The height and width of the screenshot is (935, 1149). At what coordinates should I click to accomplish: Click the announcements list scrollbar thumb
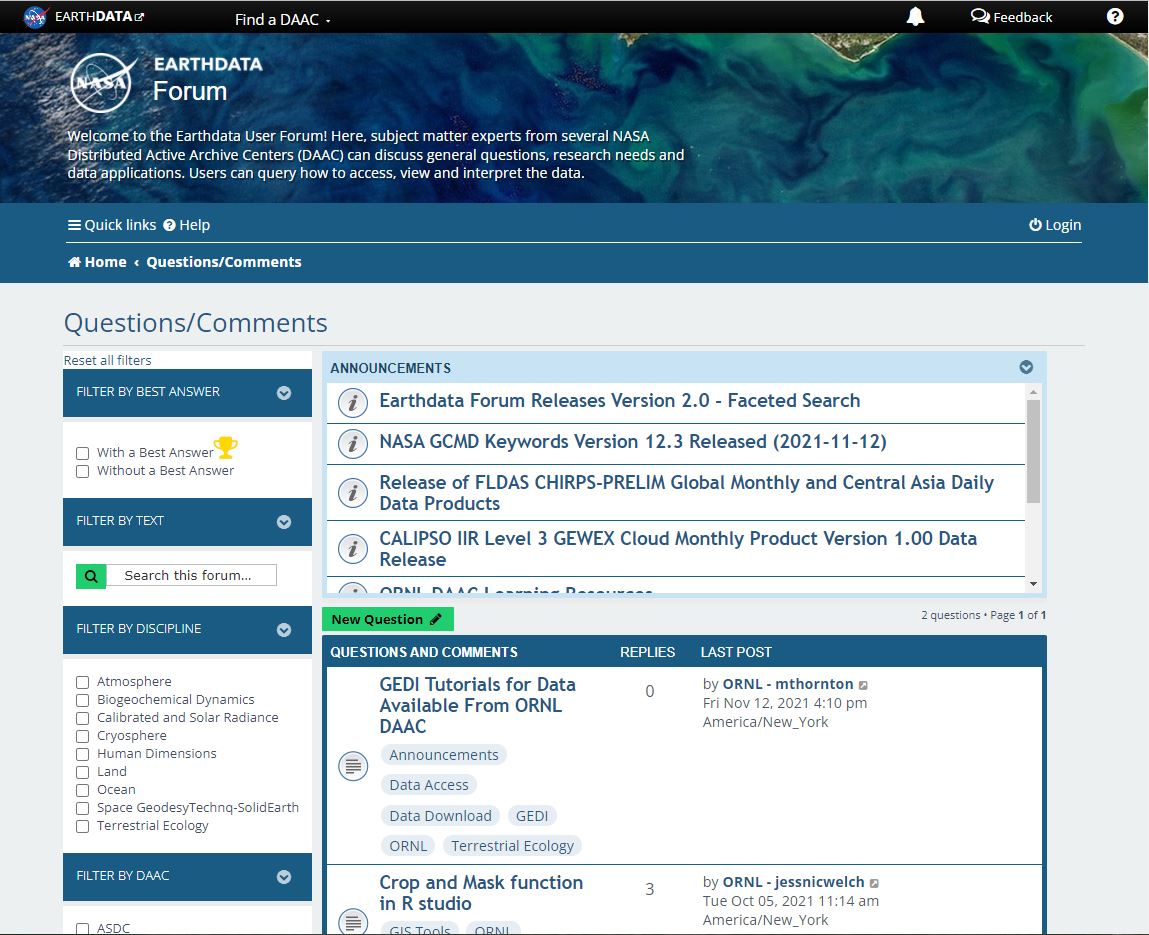[x=1033, y=451]
